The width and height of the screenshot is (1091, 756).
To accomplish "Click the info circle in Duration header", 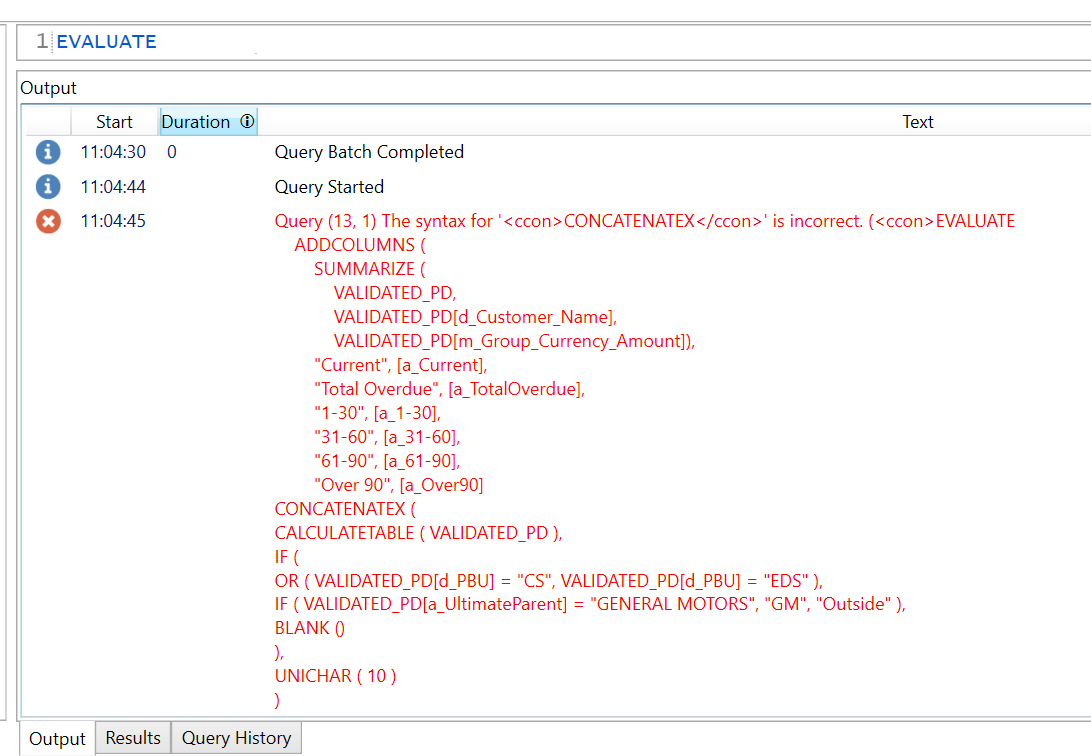I will [x=247, y=121].
